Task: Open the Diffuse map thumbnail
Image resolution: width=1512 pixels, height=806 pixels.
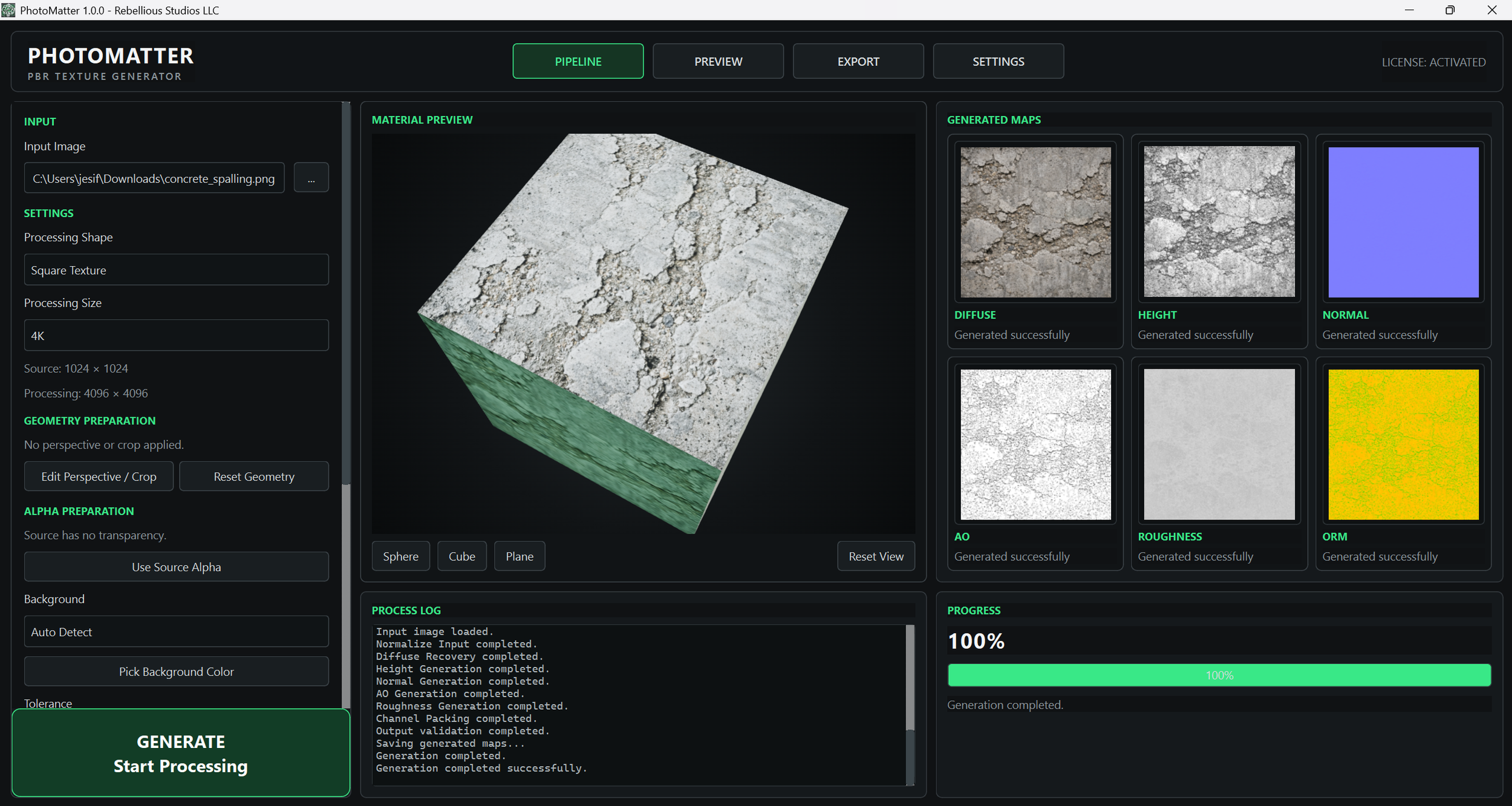Action: coord(1035,222)
